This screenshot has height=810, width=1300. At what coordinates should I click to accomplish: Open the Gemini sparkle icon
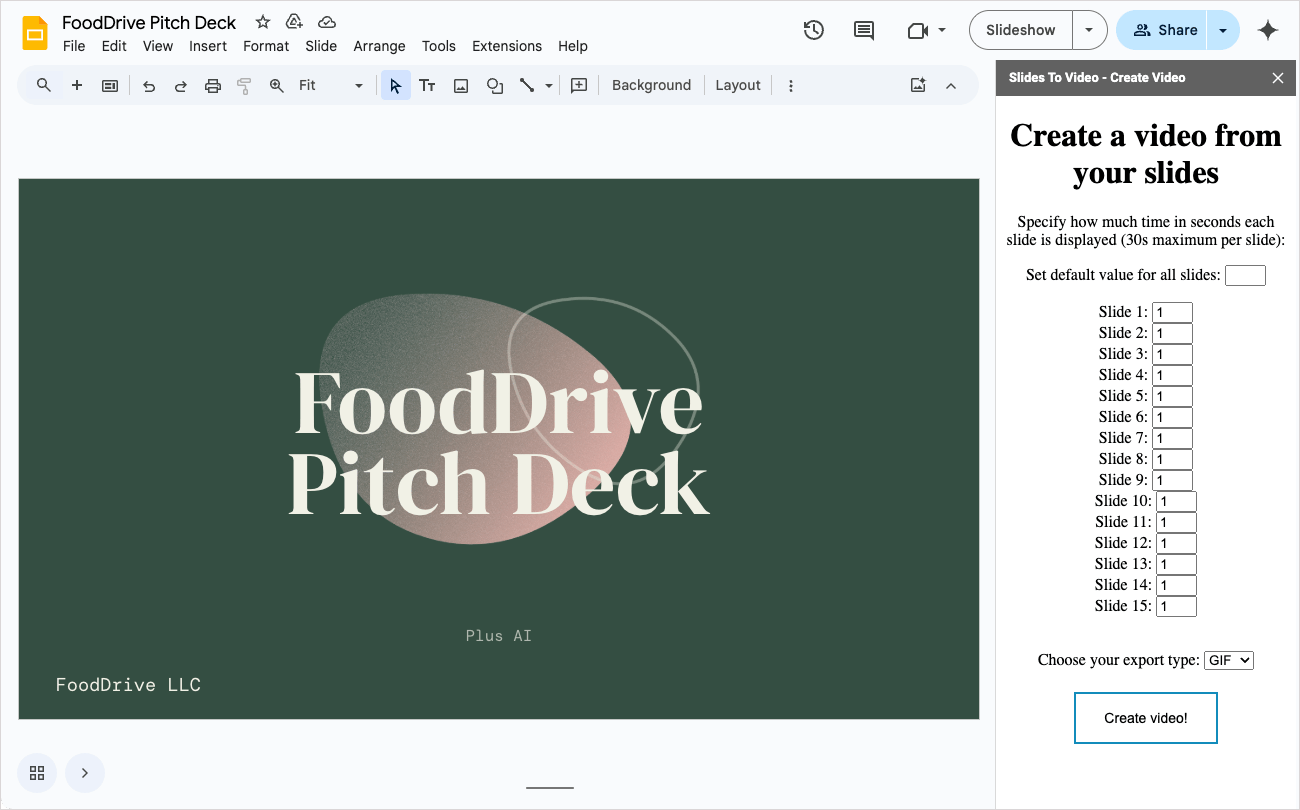[x=1268, y=30]
